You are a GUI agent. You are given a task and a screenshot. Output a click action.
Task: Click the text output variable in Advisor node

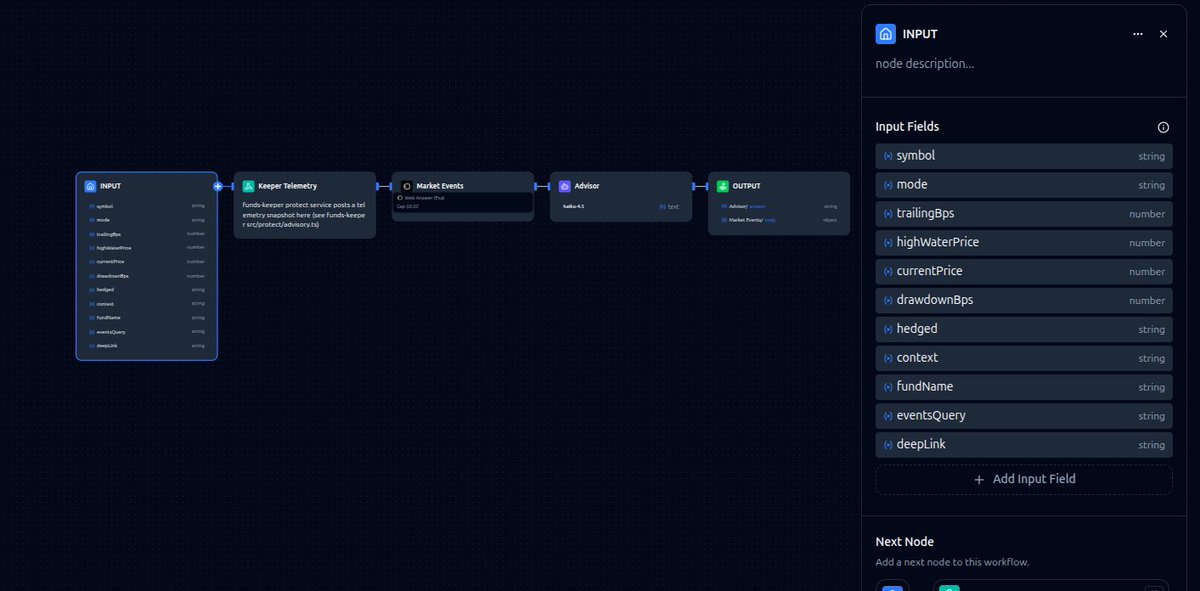[x=670, y=206]
